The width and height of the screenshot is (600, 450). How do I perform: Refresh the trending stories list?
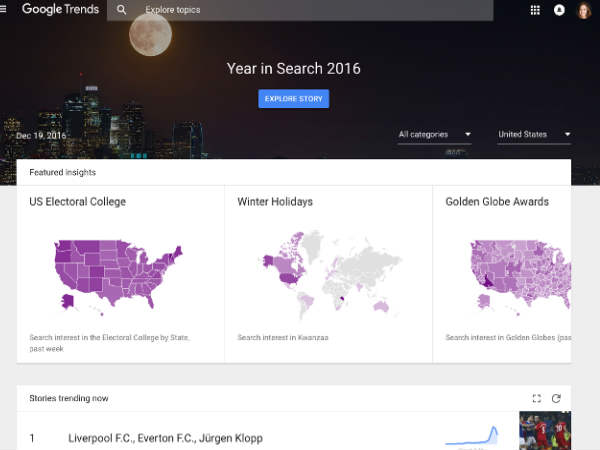556,398
